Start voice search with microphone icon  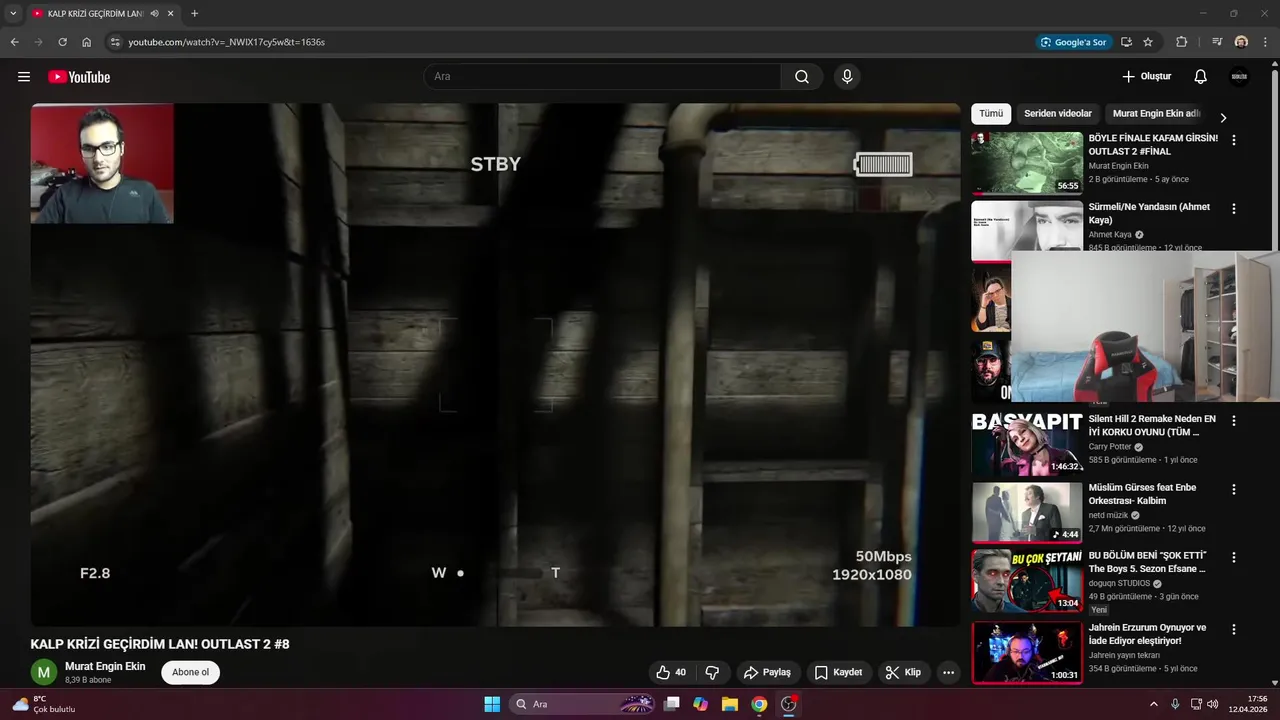[x=847, y=77]
